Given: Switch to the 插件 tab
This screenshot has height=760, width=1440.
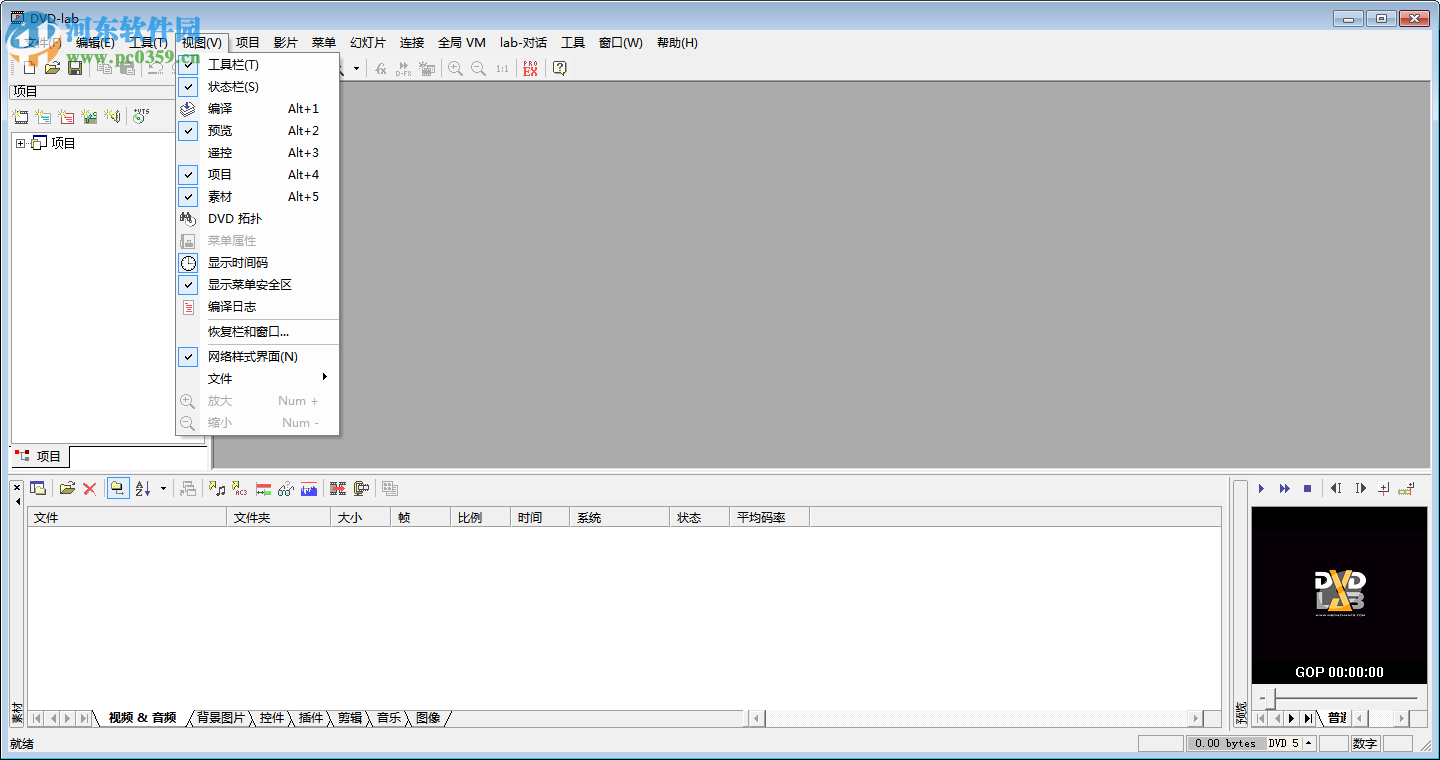Looking at the screenshot, I should tap(311, 718).
